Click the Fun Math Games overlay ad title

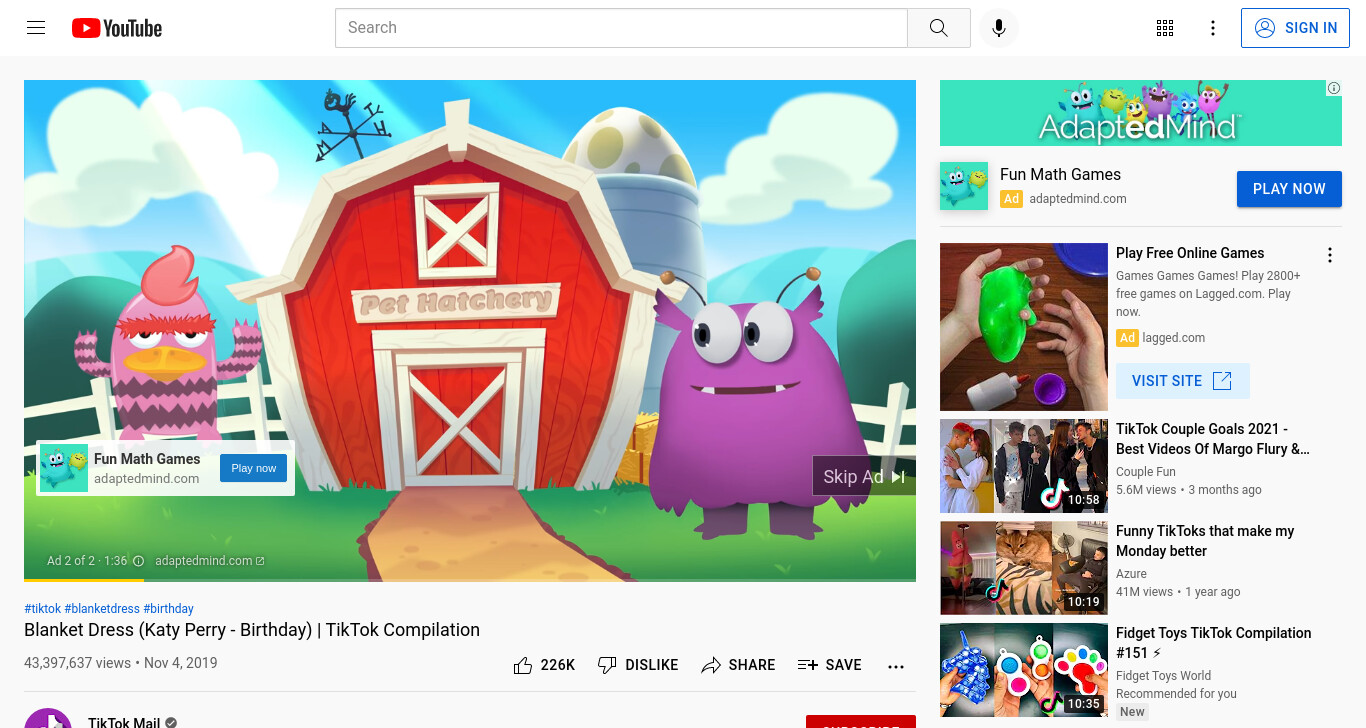(147, 459)
